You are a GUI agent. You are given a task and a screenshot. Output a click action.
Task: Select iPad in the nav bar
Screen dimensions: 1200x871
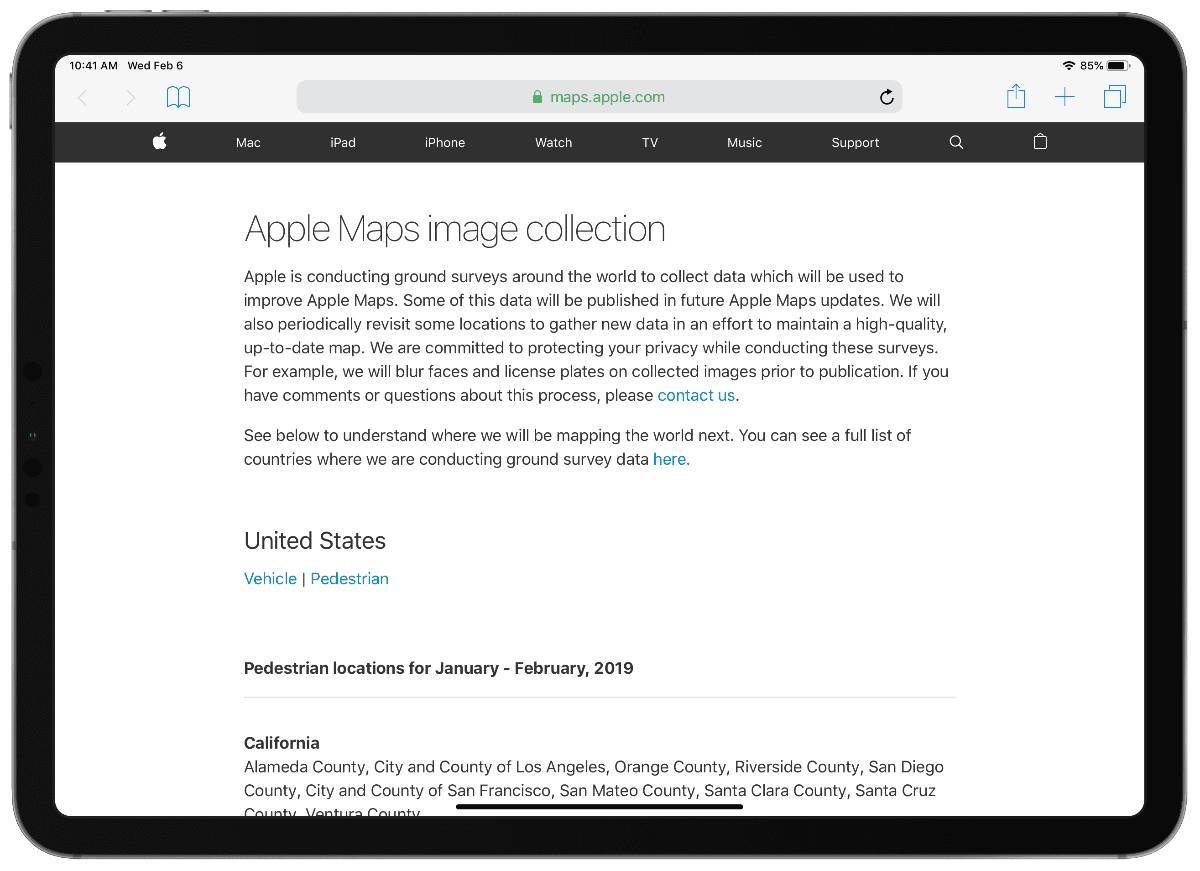[x=343, y=143]
